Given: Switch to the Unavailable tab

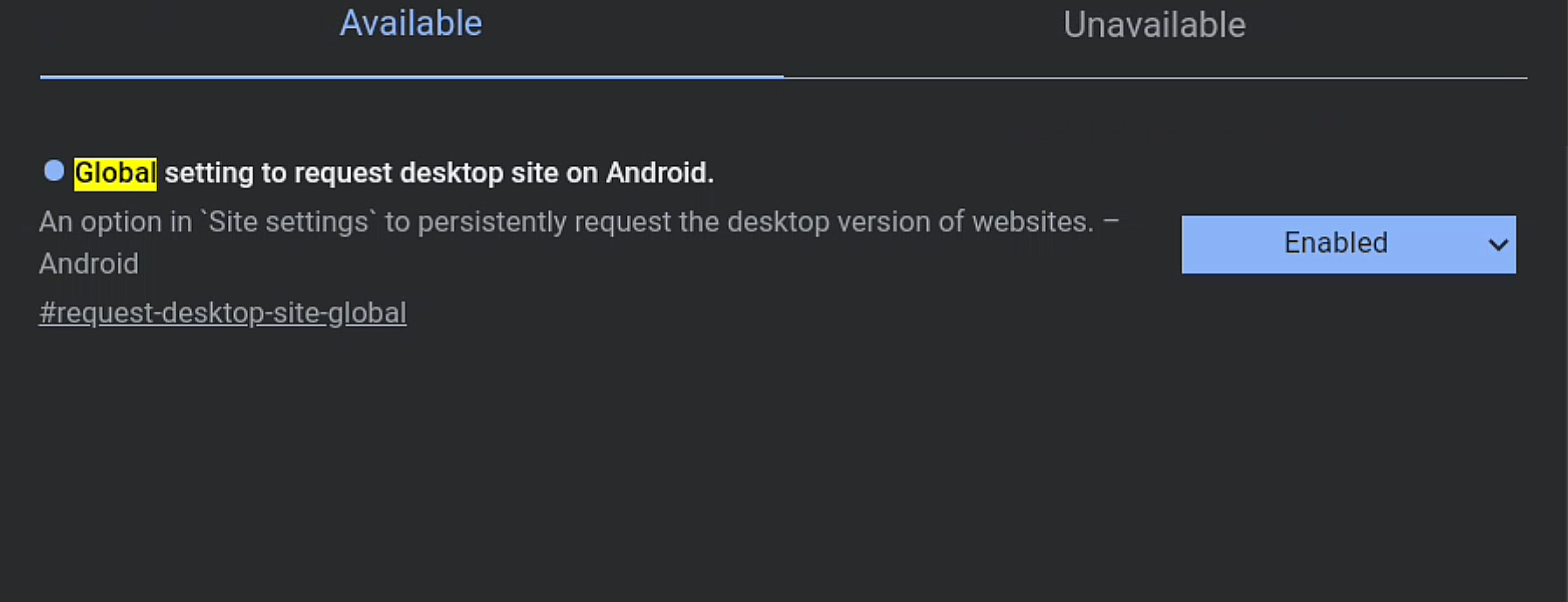Looking at the screenshot, I should point(1154,25).
